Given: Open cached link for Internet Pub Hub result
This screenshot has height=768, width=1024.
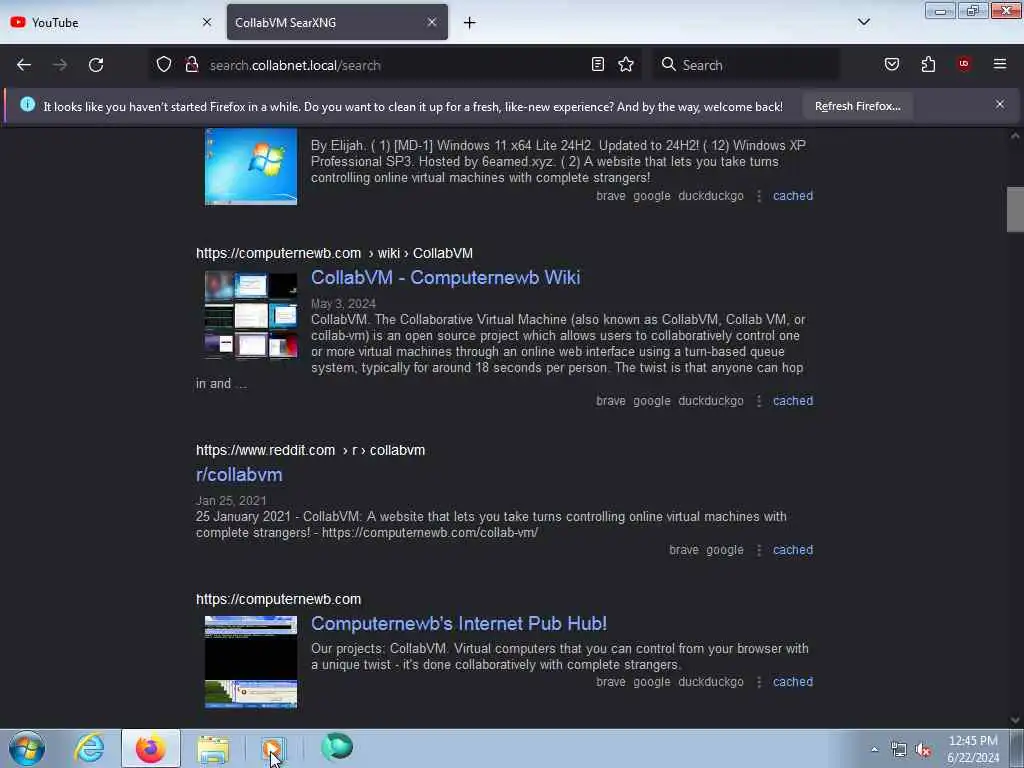Looking at the screenshot, I should tap(793, 682).
